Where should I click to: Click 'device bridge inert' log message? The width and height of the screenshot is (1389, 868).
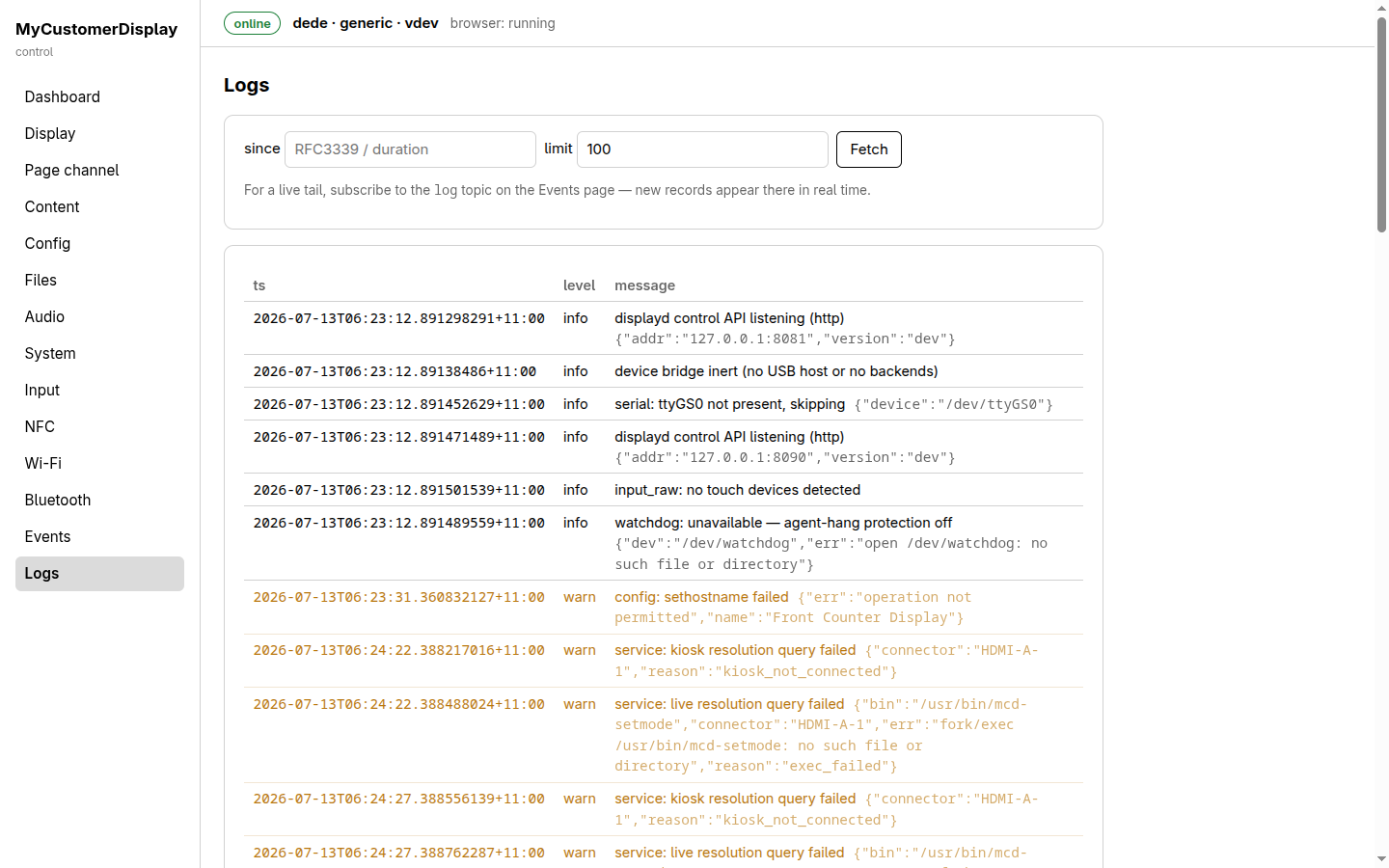pos(776,371)
